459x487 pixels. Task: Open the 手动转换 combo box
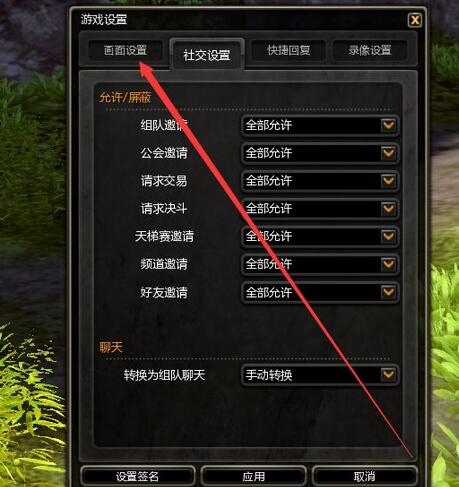pyautogui.click(x=320, y=375)
